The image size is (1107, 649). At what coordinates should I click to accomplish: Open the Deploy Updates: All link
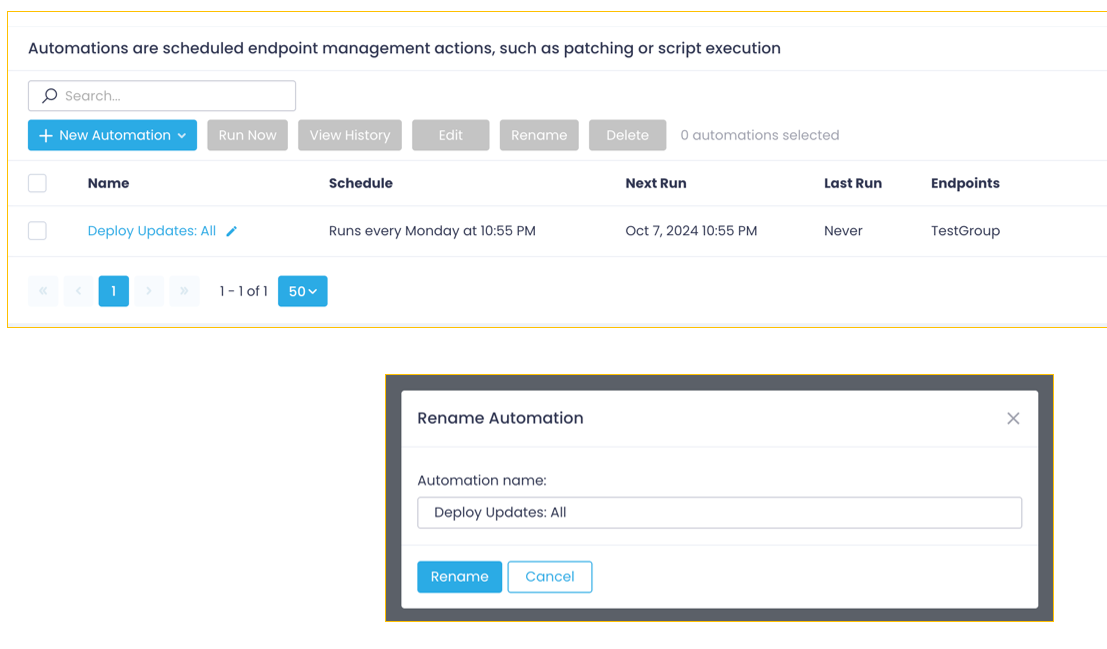tap(151, 231)
